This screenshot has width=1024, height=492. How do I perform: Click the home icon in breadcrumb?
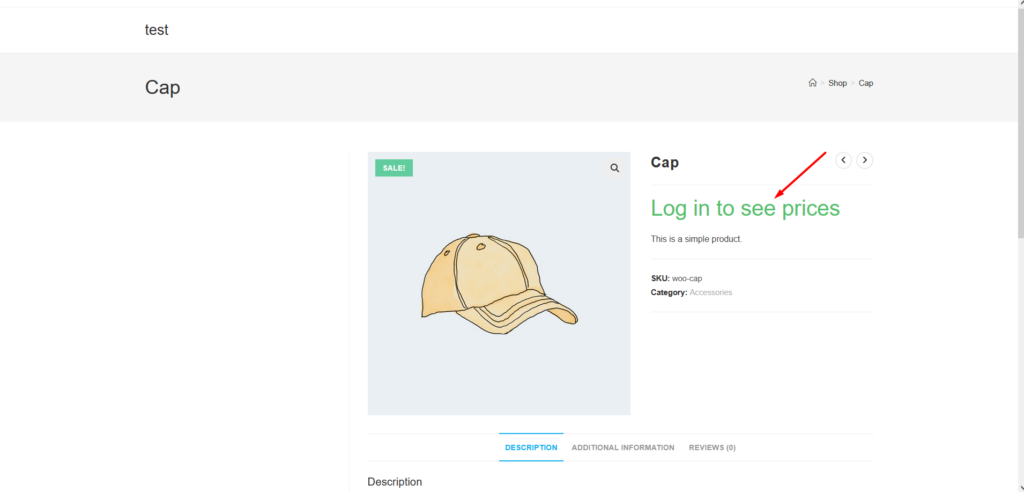812,83
